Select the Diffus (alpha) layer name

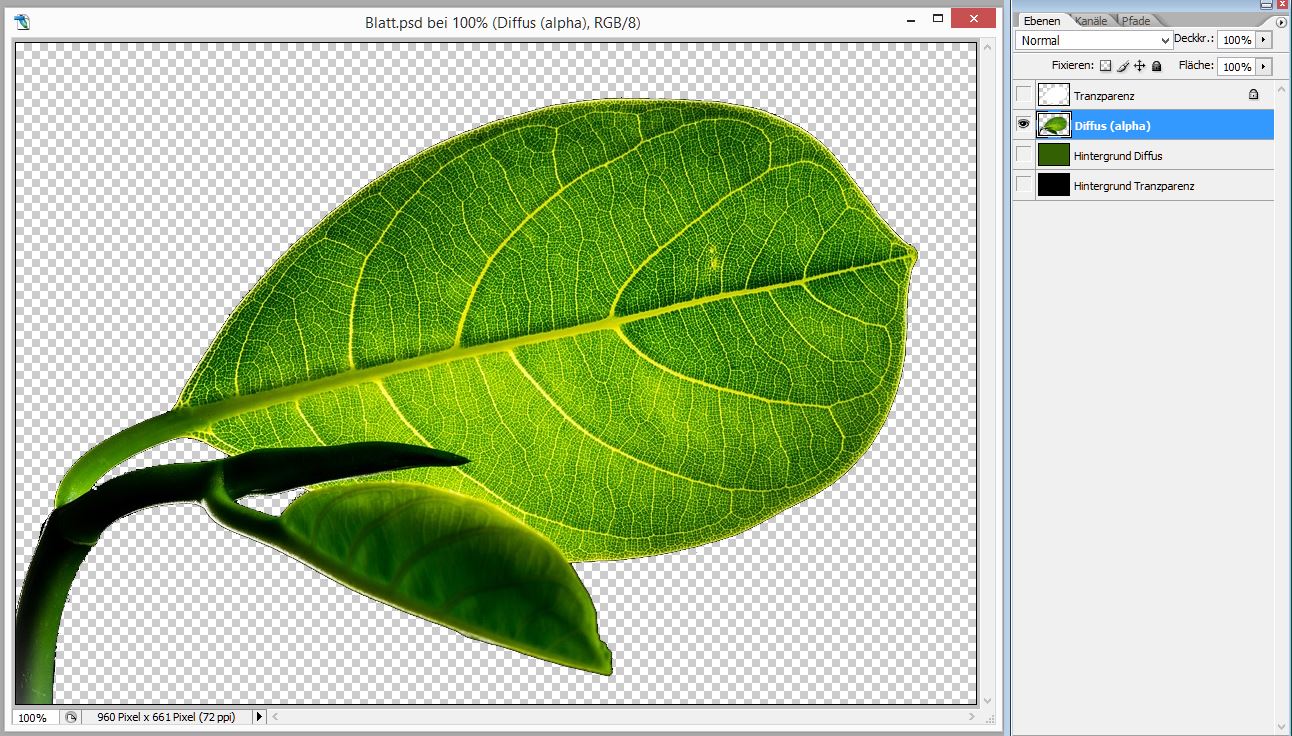pos(1112,125)
